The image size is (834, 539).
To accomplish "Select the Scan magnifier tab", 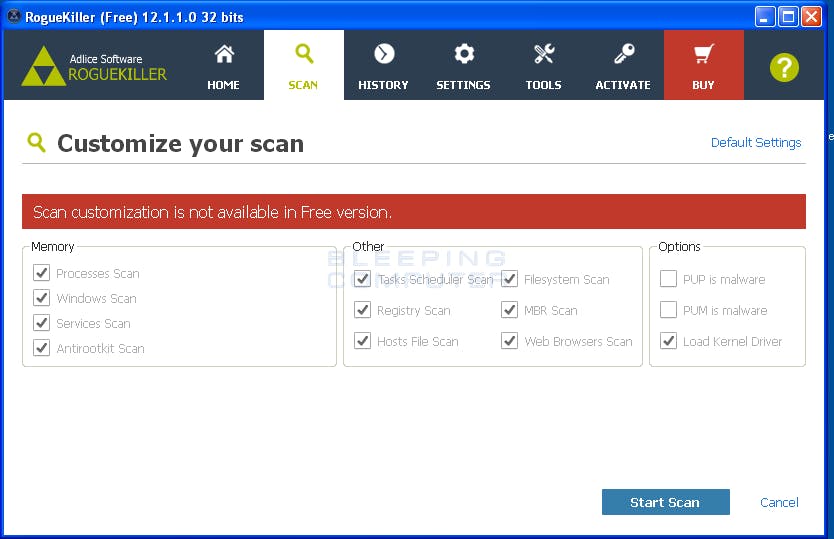I will pyautogui.click(x=304, y=65).
